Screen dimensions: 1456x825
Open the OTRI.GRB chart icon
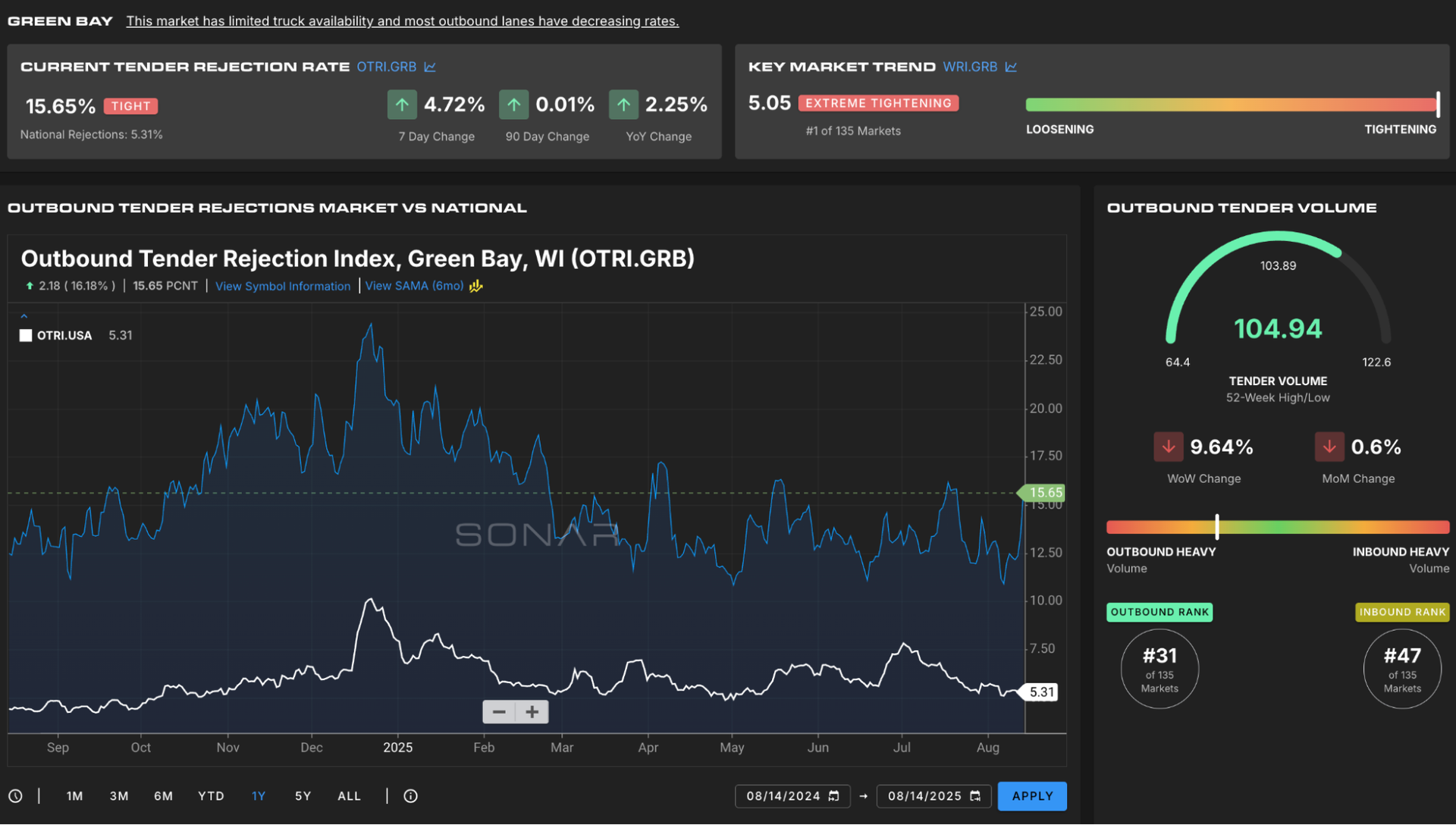[430, 67]
